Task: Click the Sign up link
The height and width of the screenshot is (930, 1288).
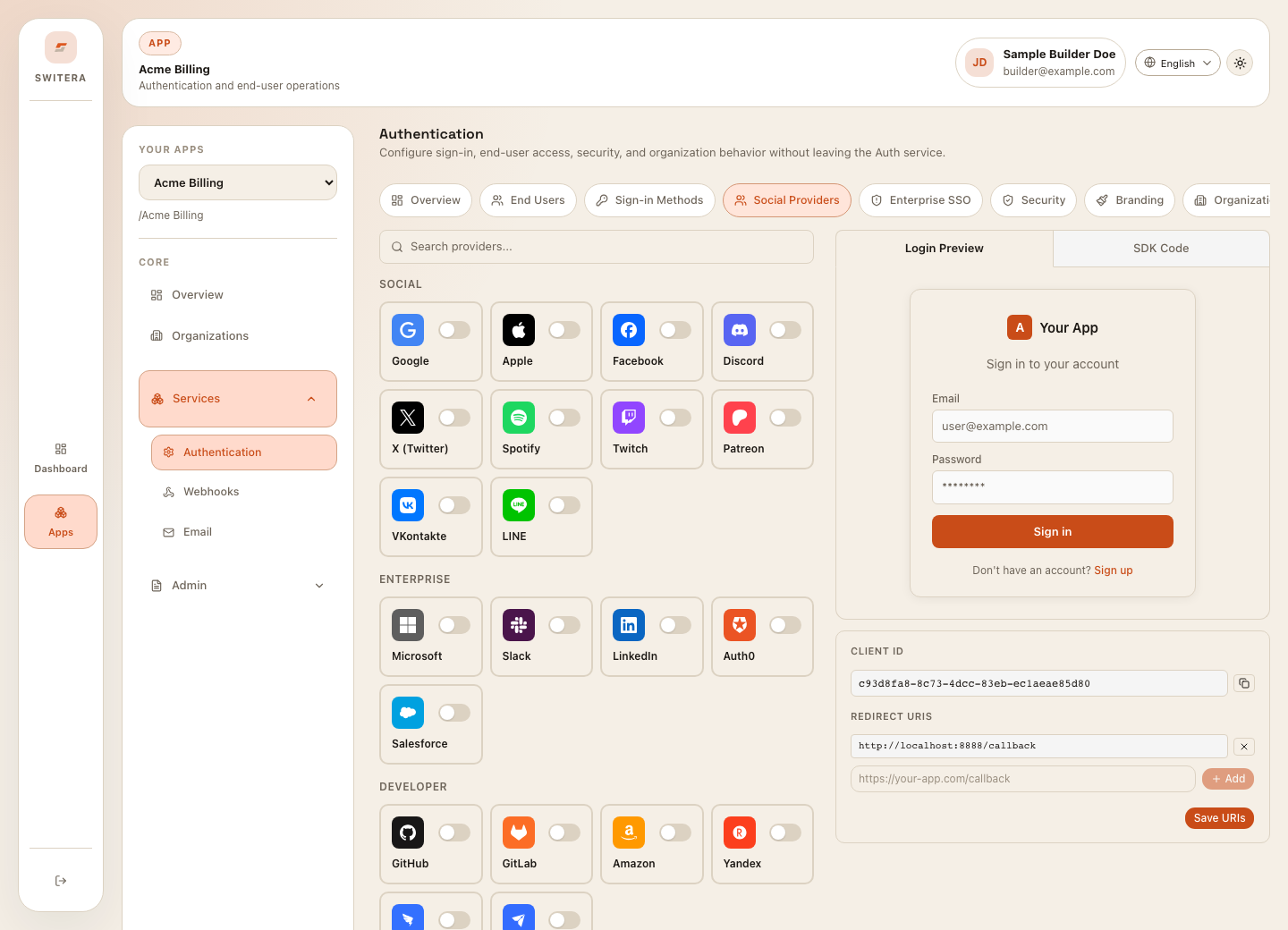Action: pos(1114,571)
